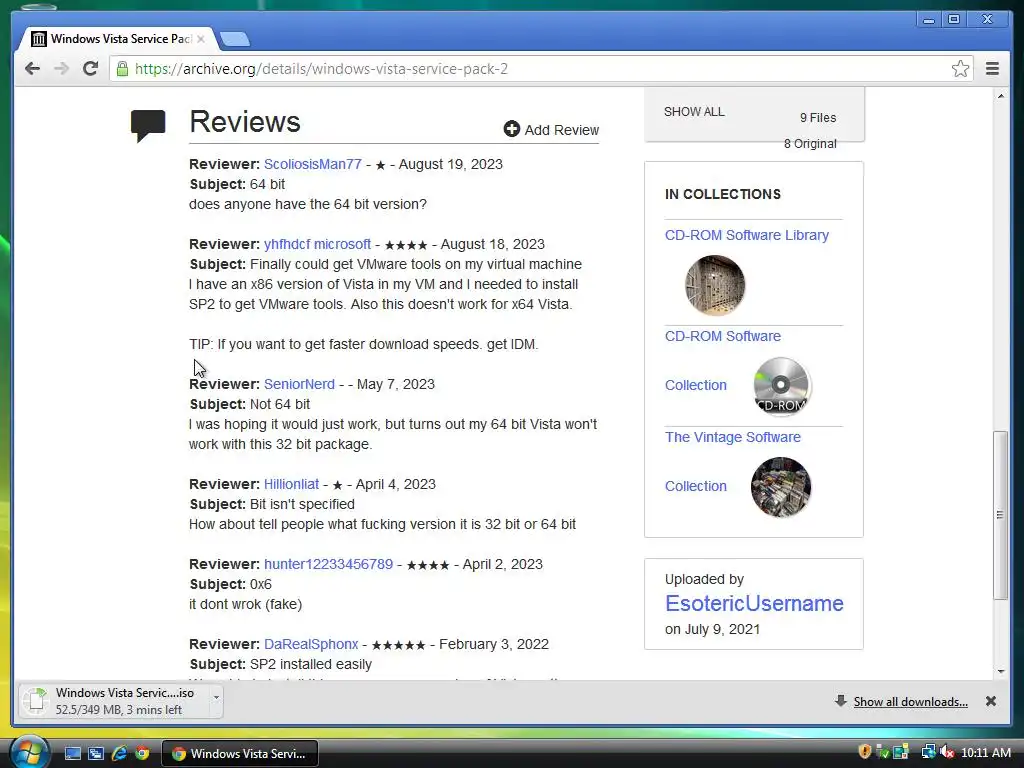The image size is (1024, 768).
Task: Click the security shield tray icon
Action: point(865,752)
